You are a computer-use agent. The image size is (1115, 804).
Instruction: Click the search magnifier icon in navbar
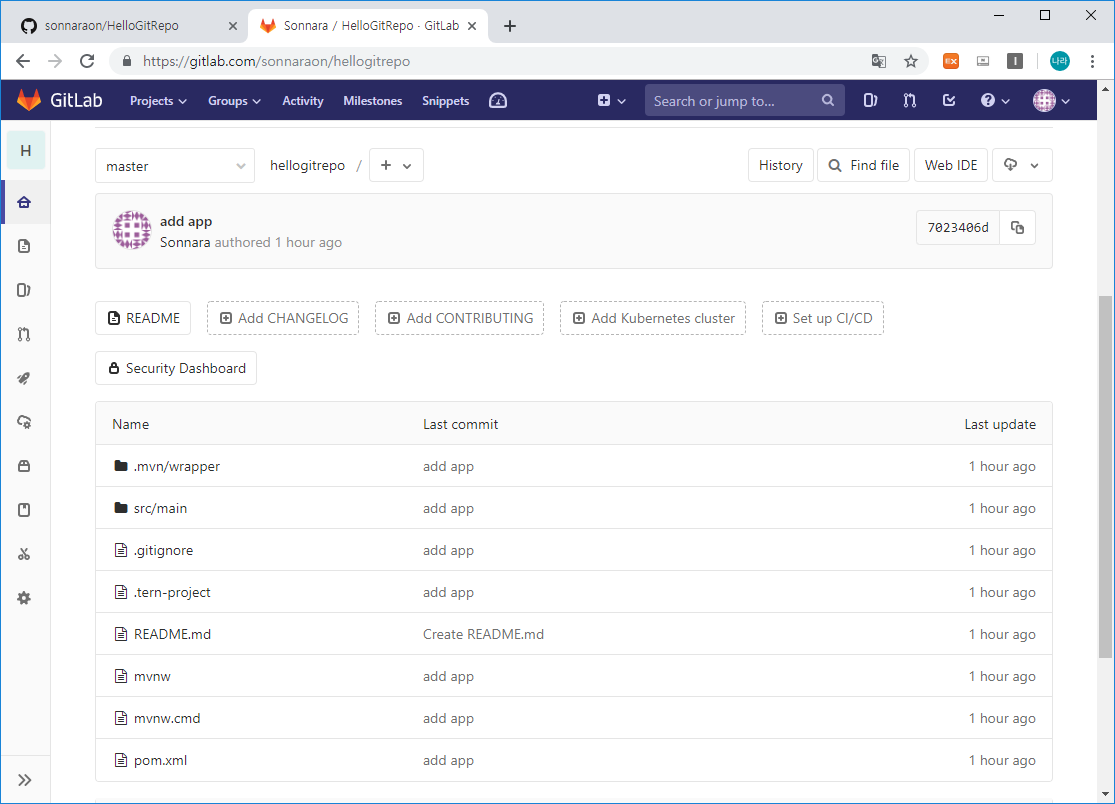828,100
